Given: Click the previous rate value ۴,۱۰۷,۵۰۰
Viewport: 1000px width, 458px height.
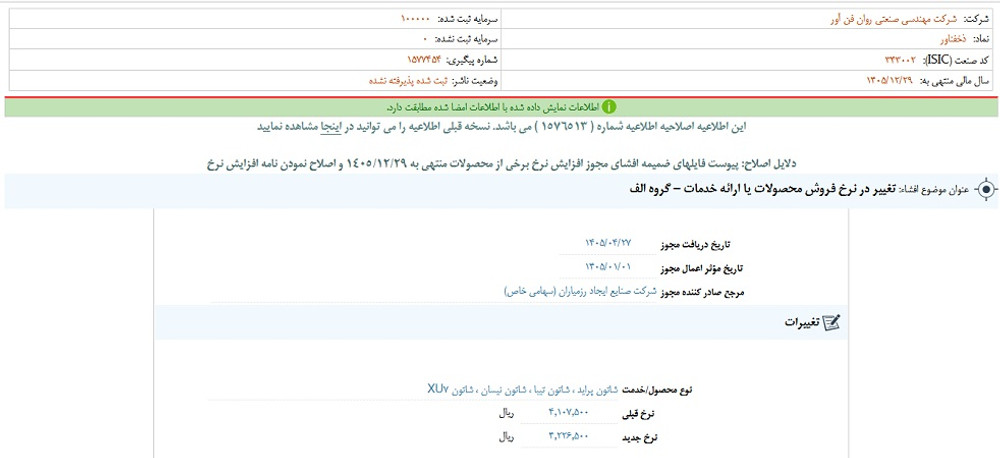Looking at the screenshot, I should [568, 413].
